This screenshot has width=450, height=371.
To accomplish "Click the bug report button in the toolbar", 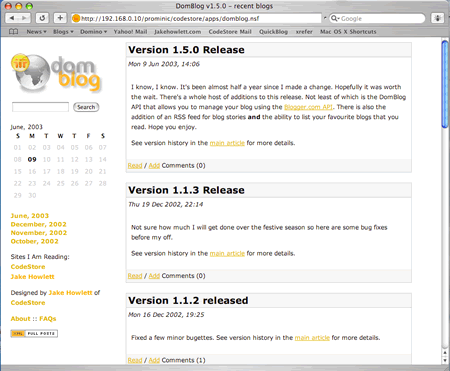I will point(437,18).
